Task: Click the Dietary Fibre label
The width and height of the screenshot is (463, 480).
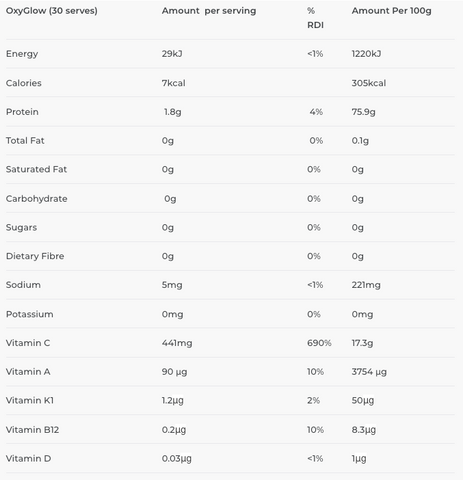Action: 35,256
